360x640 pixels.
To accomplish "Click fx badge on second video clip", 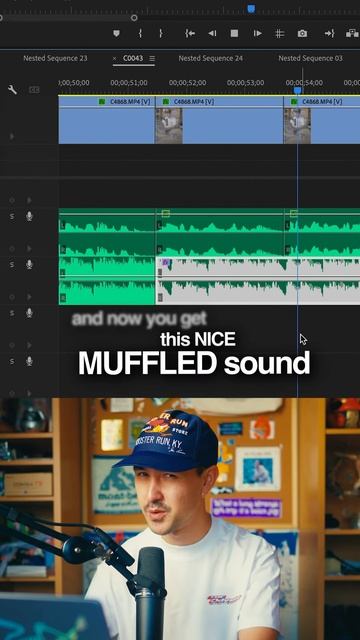I will [x=166, y=102].
